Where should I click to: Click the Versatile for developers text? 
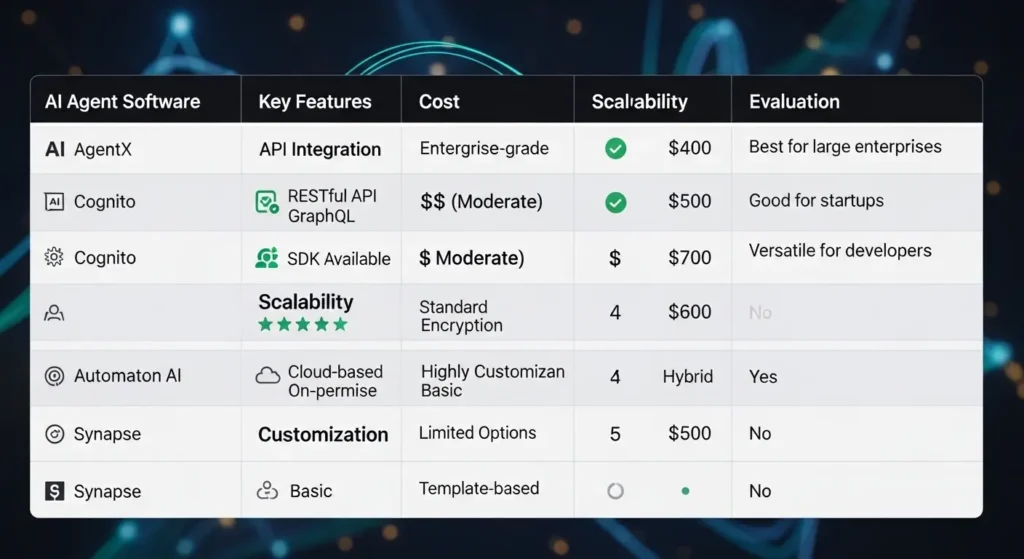pyautogui.click(x=840, y=251)
